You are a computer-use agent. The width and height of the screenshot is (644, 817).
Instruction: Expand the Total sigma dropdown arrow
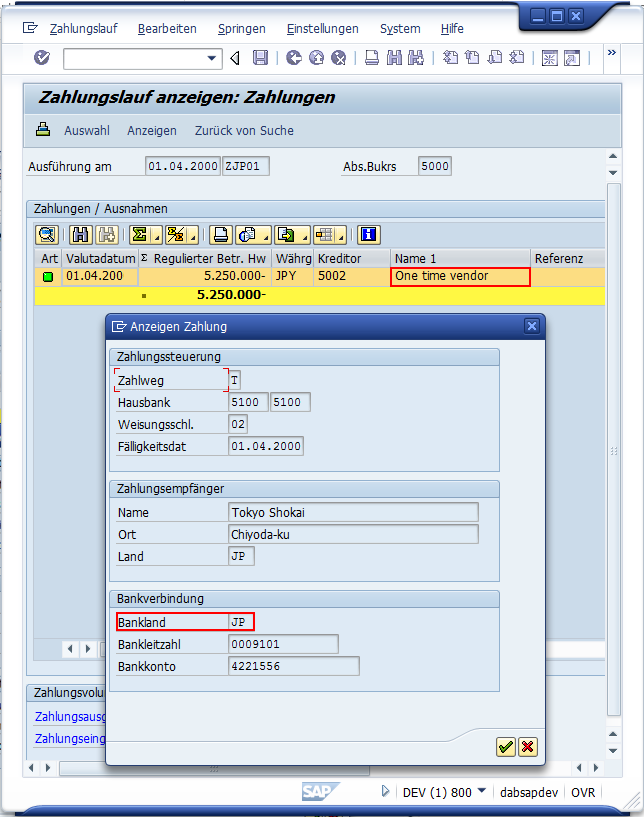click(157, 238)
